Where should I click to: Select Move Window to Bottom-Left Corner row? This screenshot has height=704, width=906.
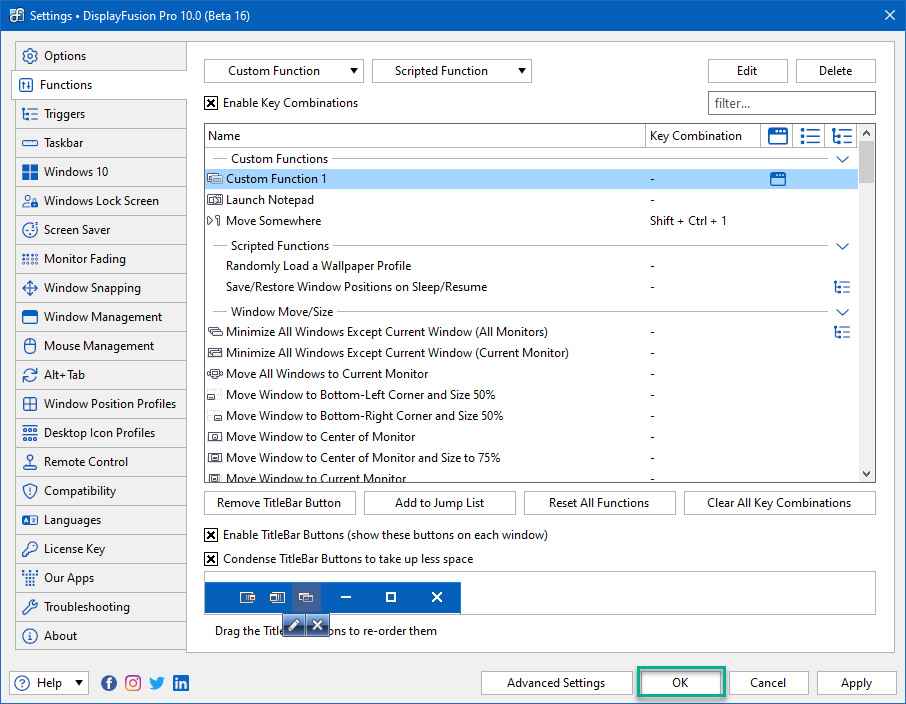(531, 395)
